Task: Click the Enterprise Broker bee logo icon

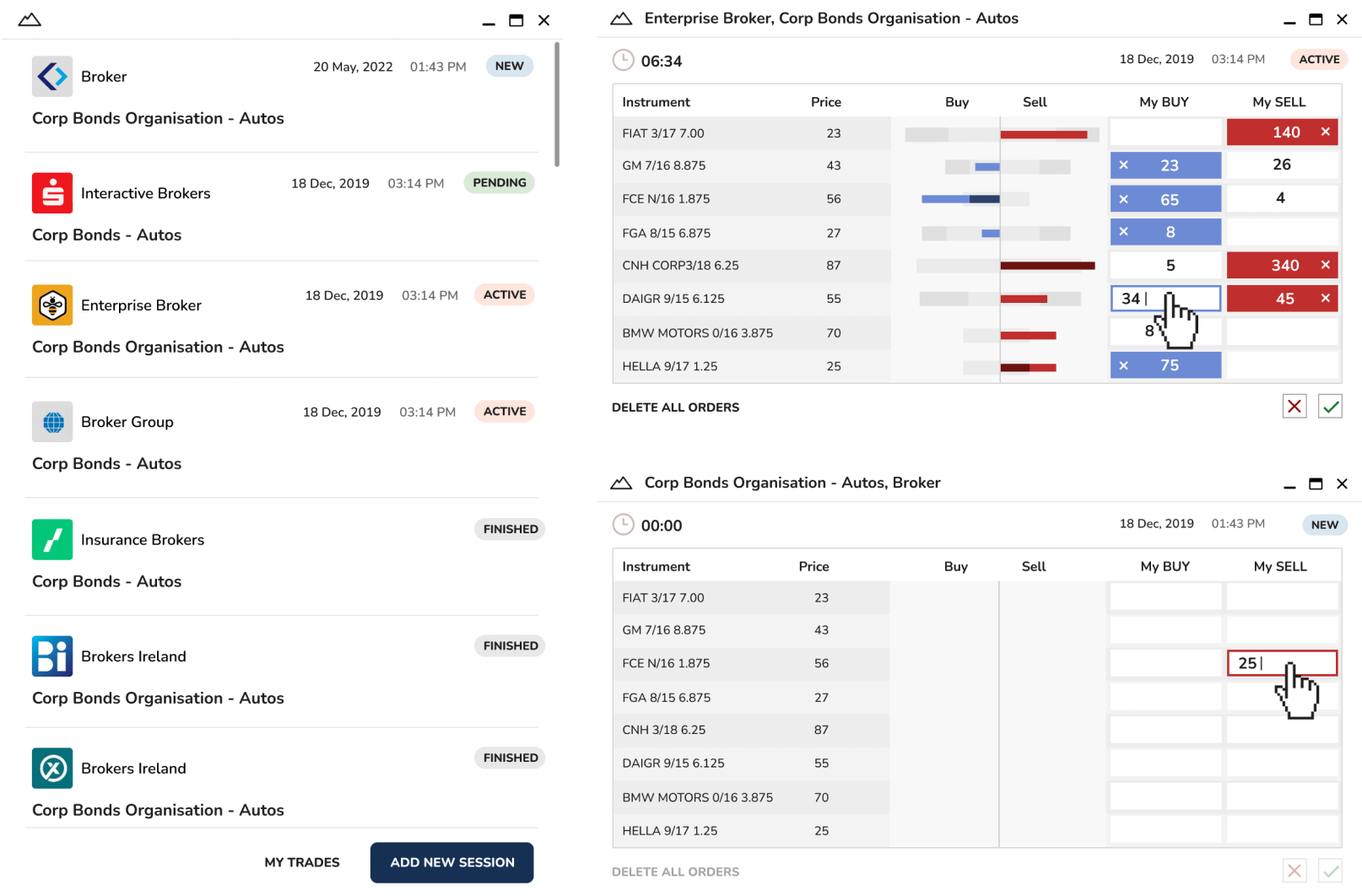Action: [x=52, y=305]
